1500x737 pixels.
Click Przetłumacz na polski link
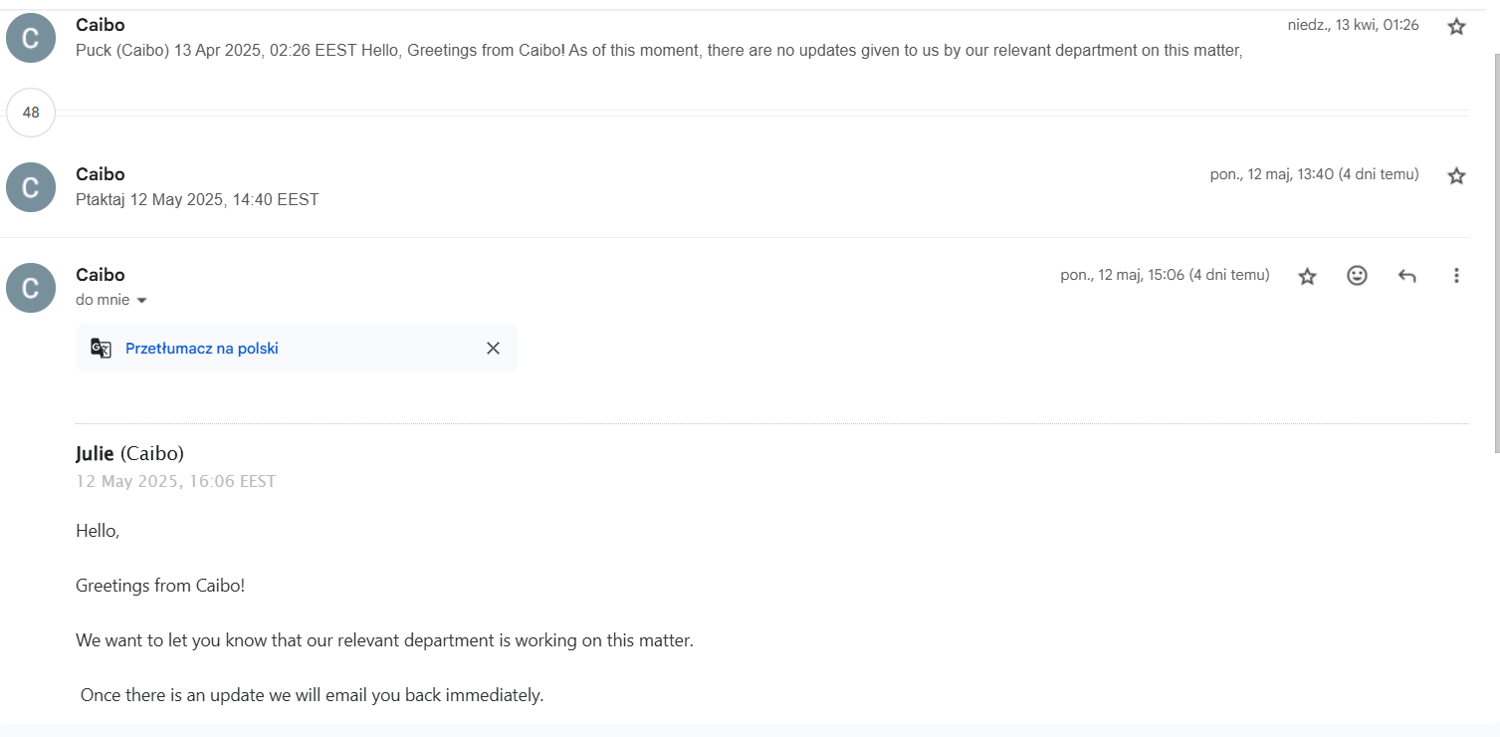pos(202,348)
